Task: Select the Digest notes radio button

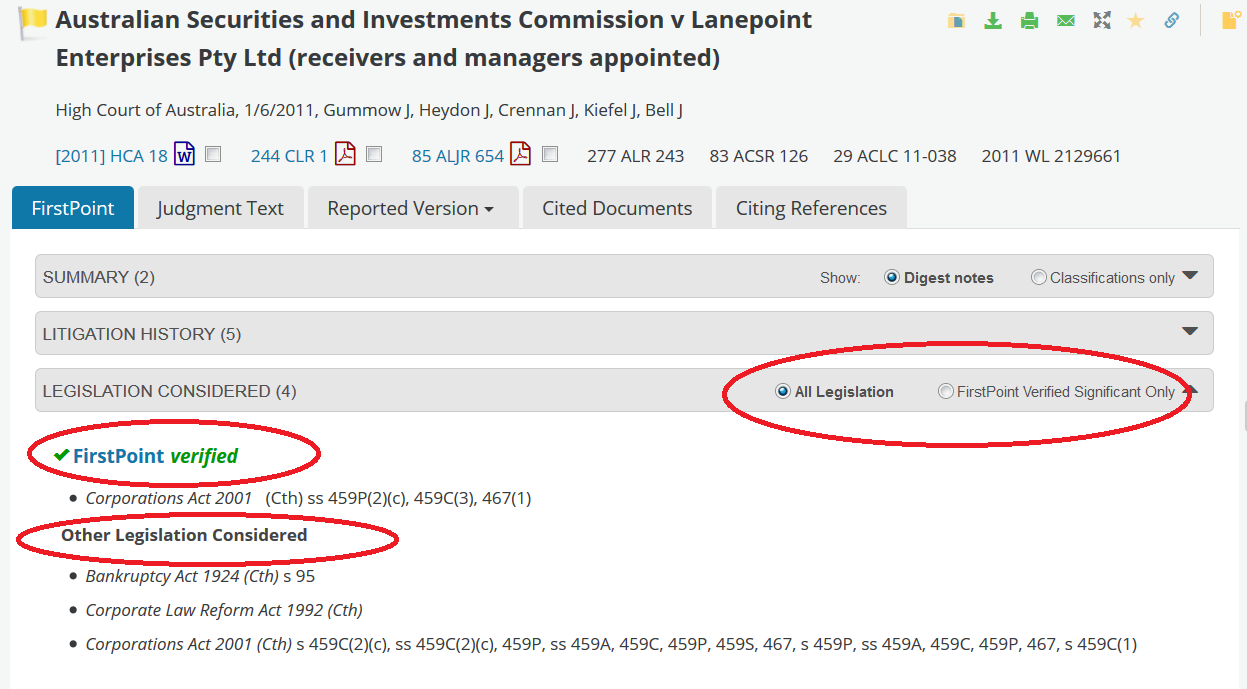Action: [892, 277]
